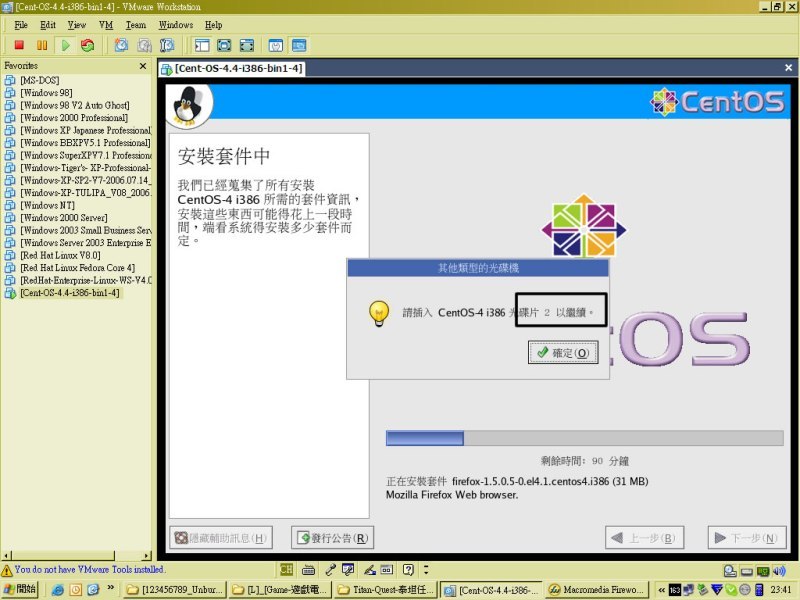Toggle the Favorites sidebar view icon

pyautogui.click(x=202, y=45)
